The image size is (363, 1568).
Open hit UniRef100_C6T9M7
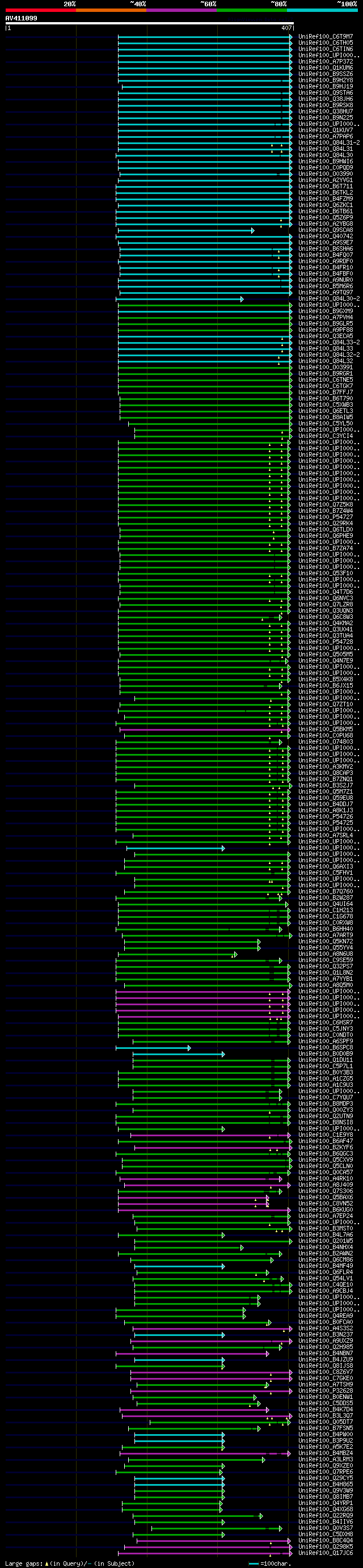click(x=325, y=36)
